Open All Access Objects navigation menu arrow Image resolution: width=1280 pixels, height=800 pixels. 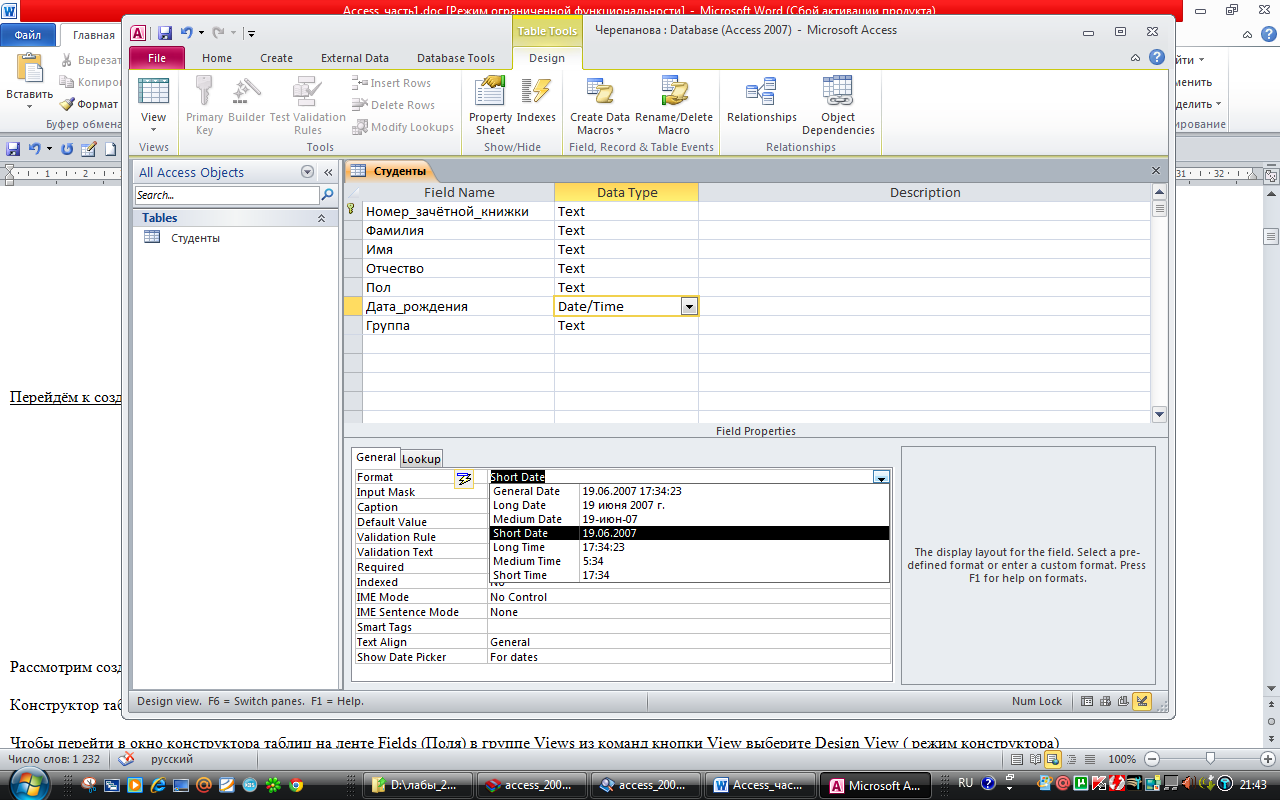pos(308,172)
